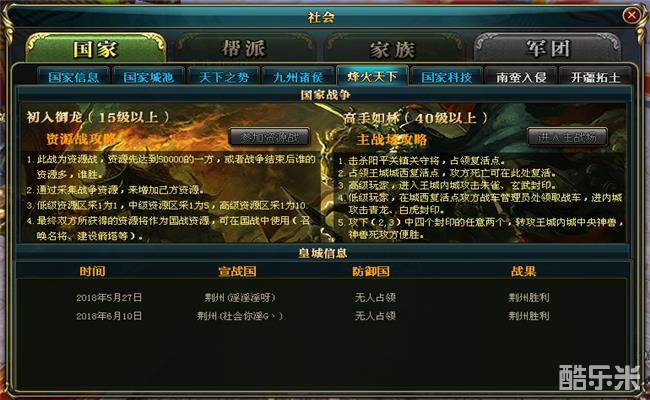Click the 战果 column header

coord(523,272)
